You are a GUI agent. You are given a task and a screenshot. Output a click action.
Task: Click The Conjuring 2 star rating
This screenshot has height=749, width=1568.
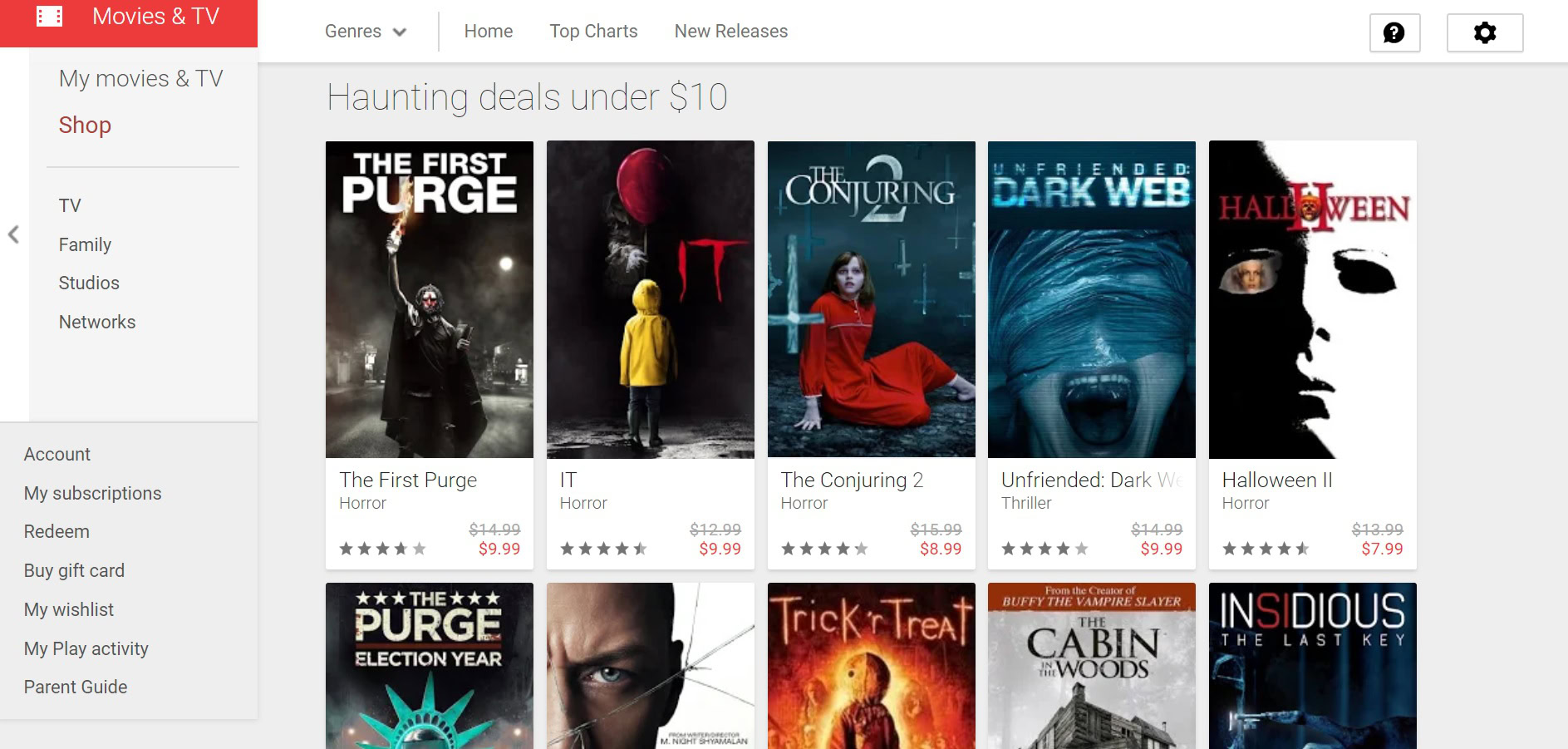tap(824, 549)
